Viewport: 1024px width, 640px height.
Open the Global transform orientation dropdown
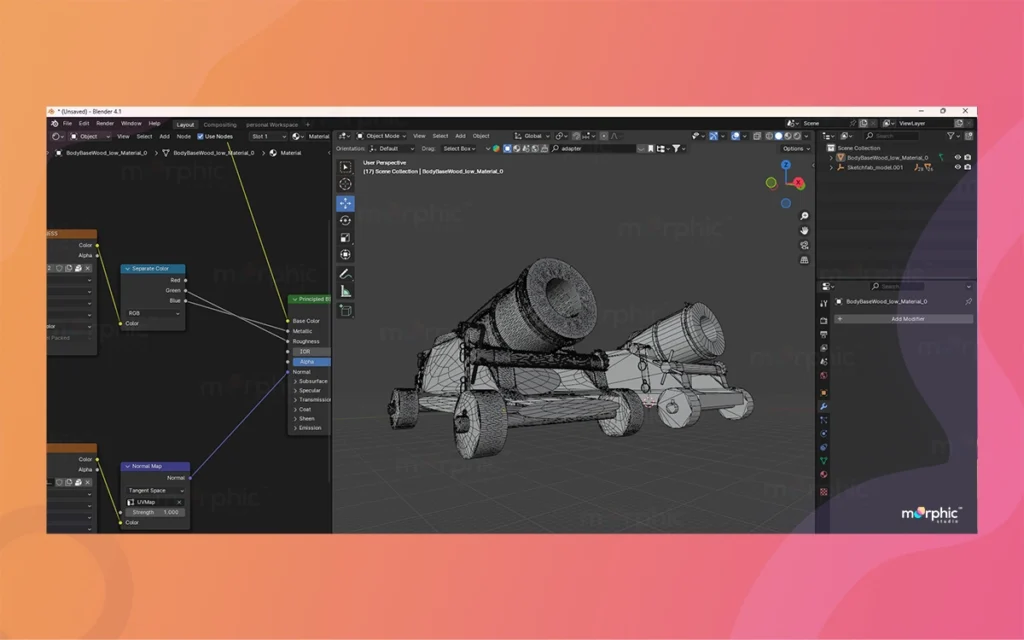pyautogui.click(x=532, y=136)
